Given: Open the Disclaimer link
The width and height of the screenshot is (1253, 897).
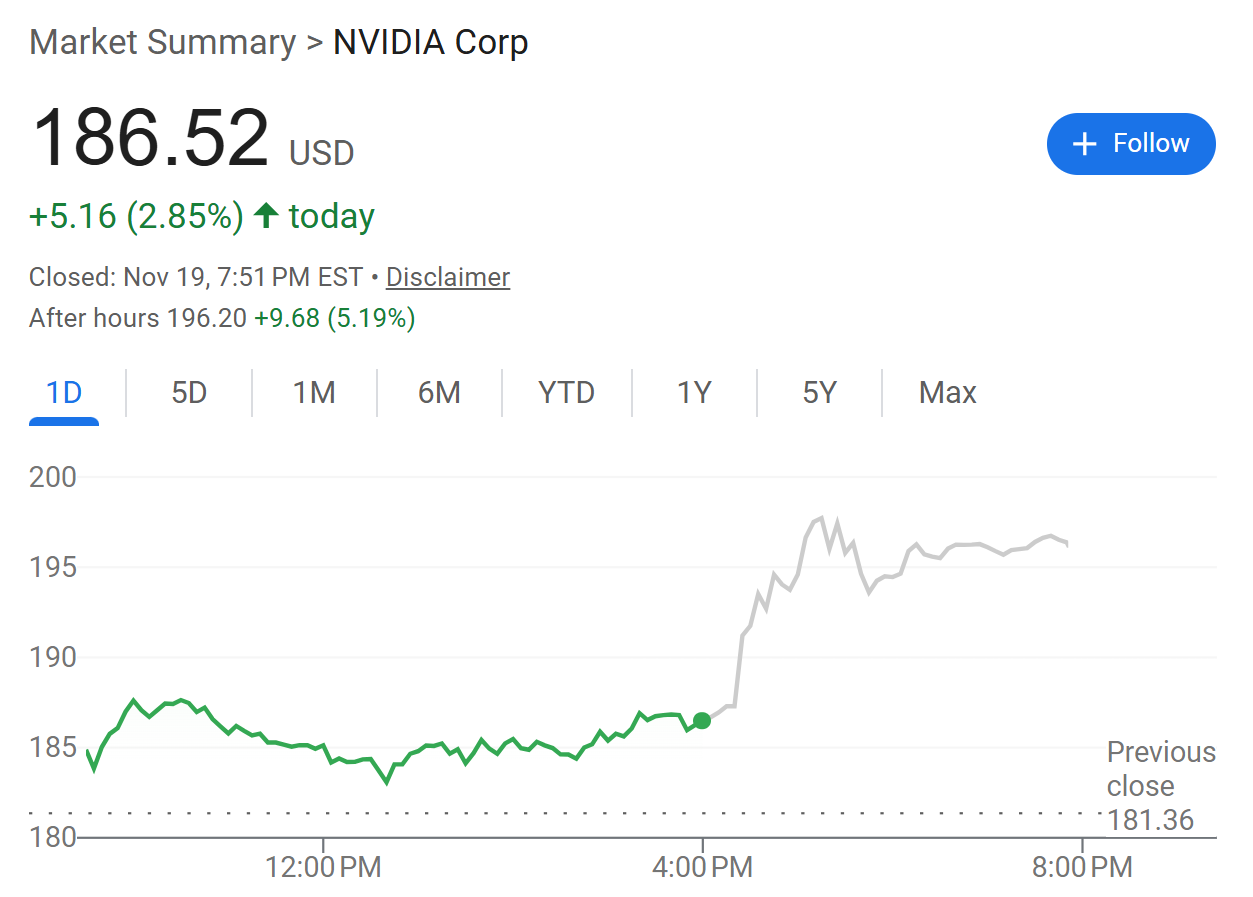Looking at the screenshot, I should 447,277.
